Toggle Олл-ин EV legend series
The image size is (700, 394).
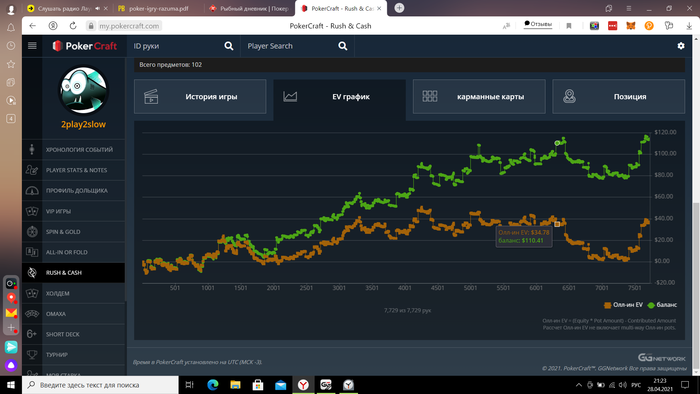(623, 305)
